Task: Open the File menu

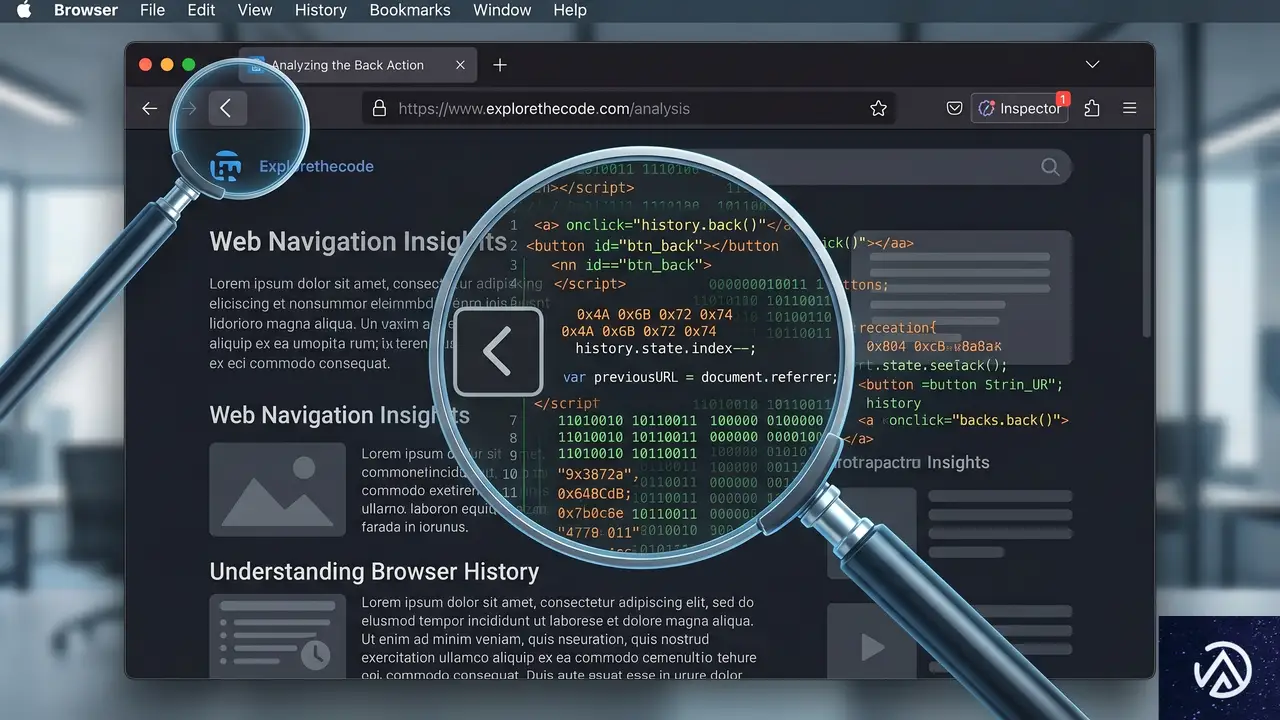Action: (x=152, y=10)
